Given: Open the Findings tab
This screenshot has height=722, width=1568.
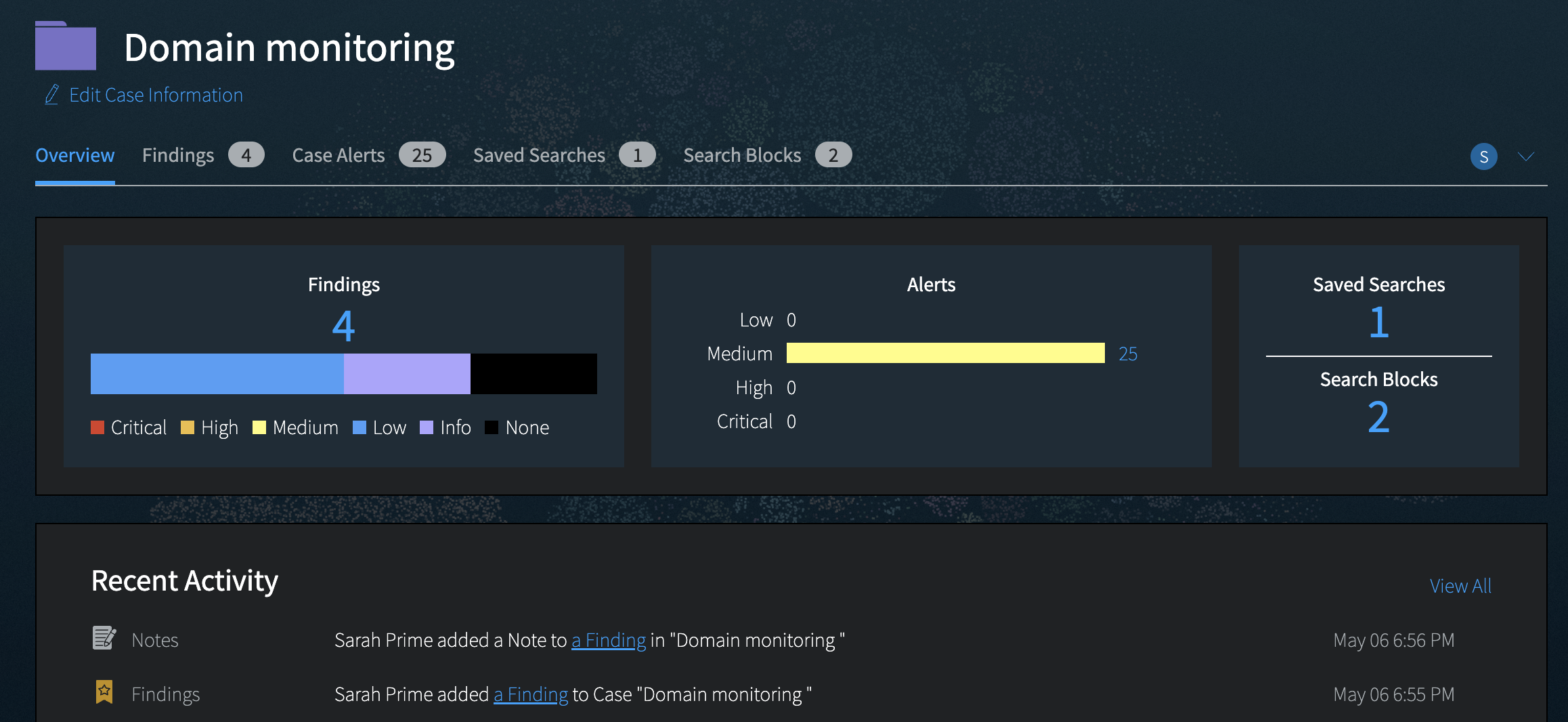Looking at the screenshot, I should [178, 155].
